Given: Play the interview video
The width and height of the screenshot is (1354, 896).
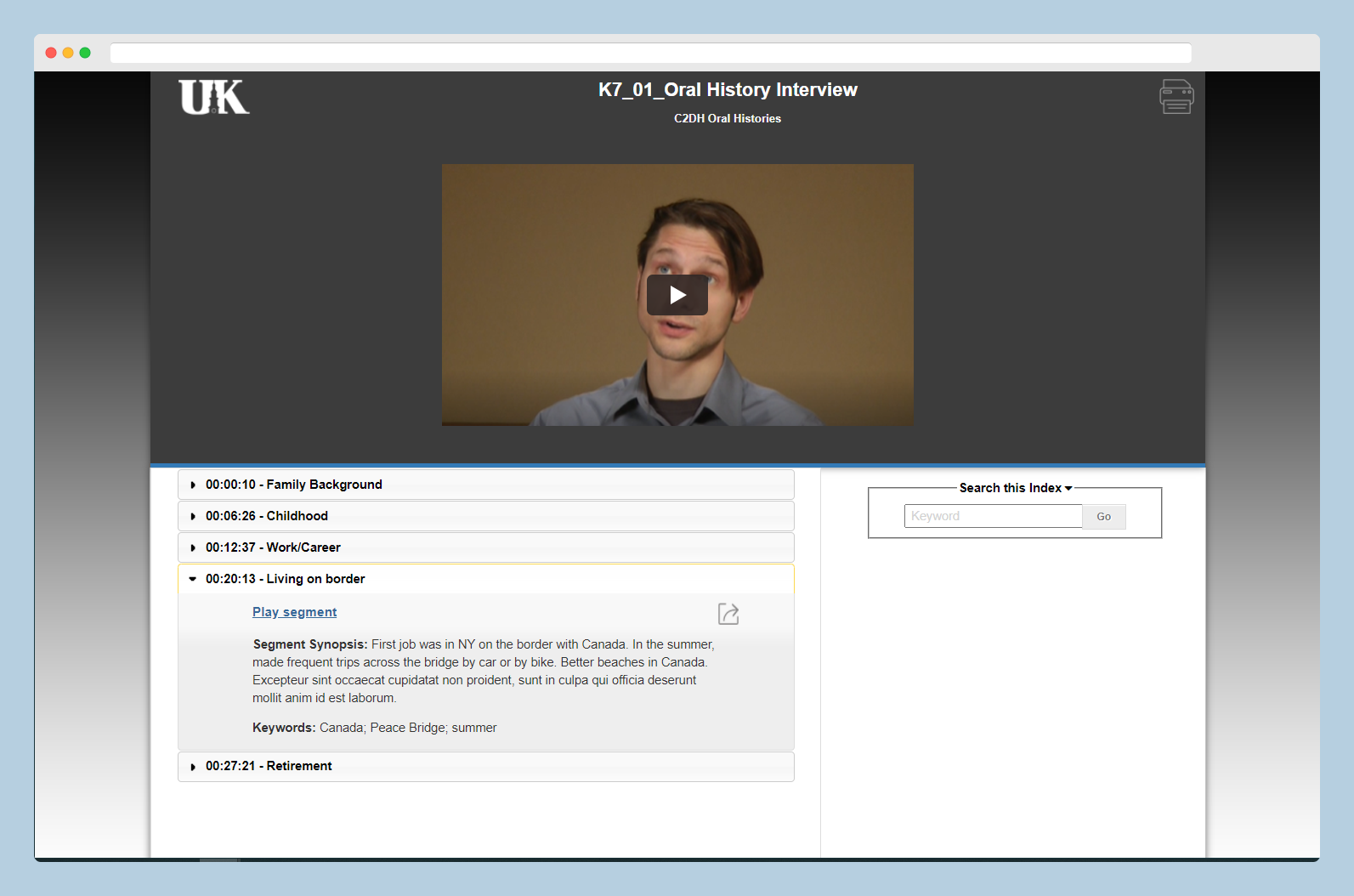Looking at the screenshot, I should pyautogui.click(x=677, y=295).
